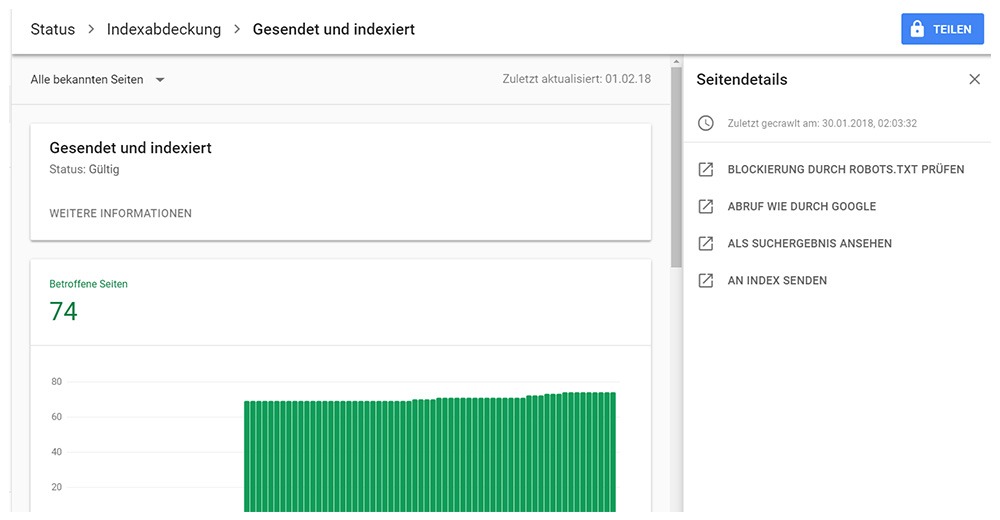Click the 60 axis label on chart
The height and width of the screenshot is (520, 1000).
click(57, 417)
